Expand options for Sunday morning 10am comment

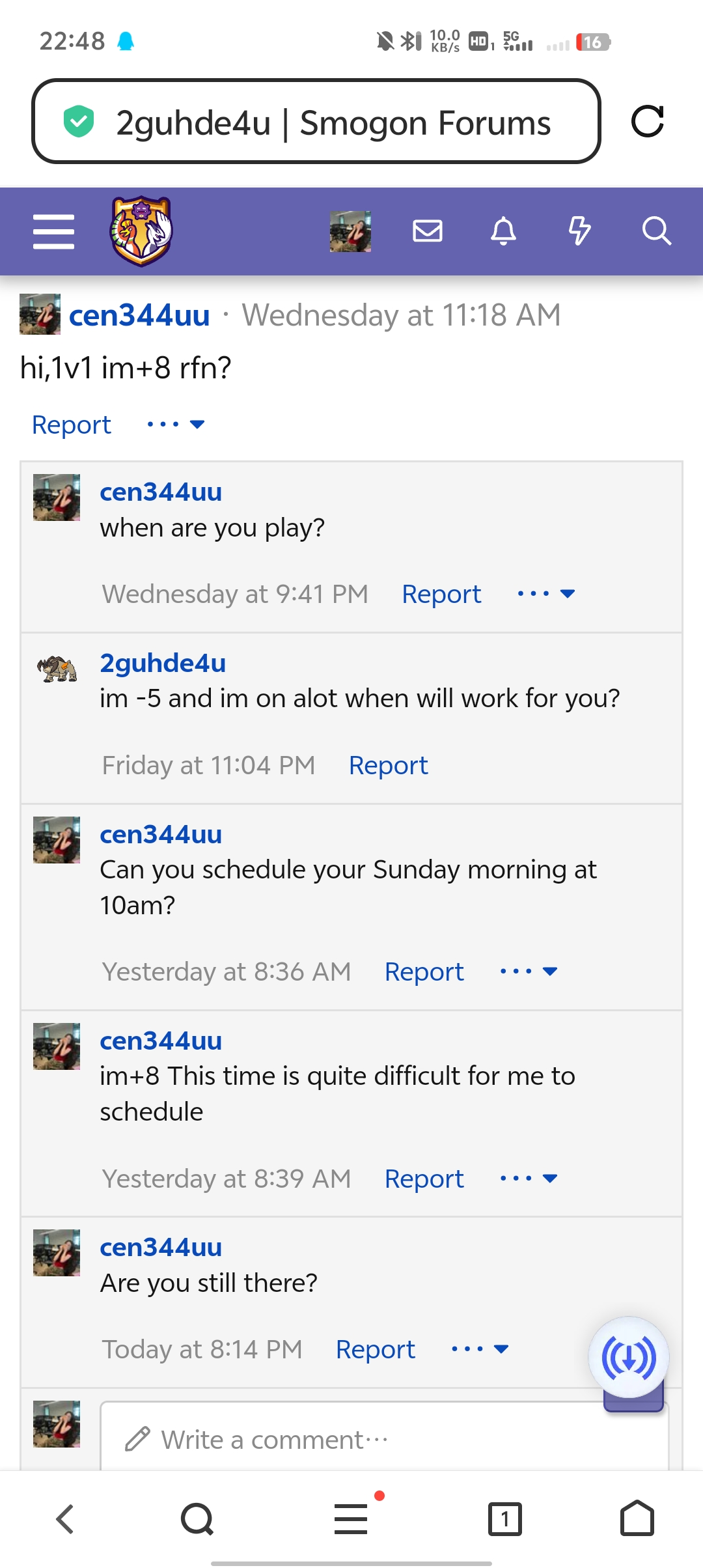click(529, 972)
